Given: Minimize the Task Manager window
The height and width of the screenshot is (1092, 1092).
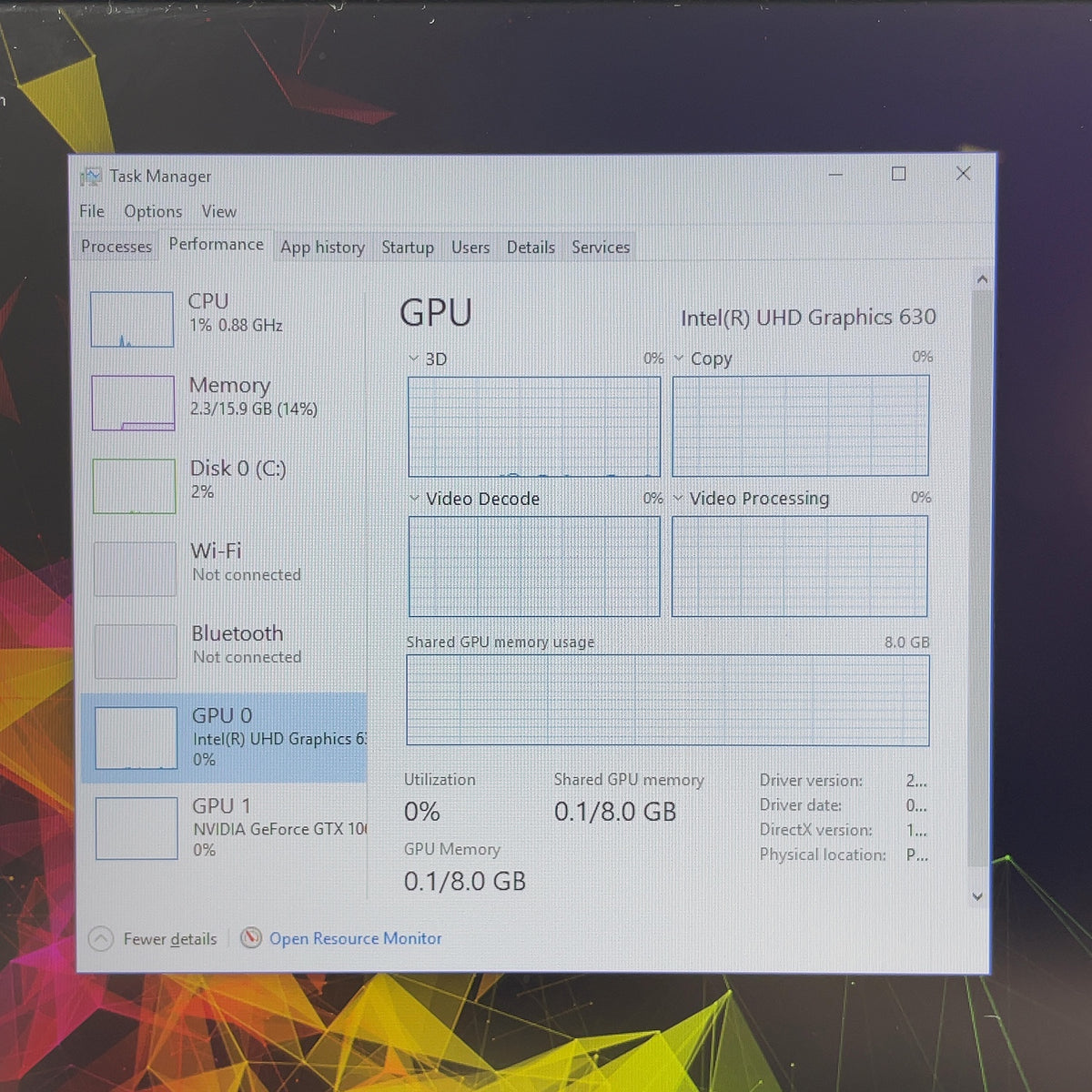Looking at the screenshot, I should [x=835, y=174].
